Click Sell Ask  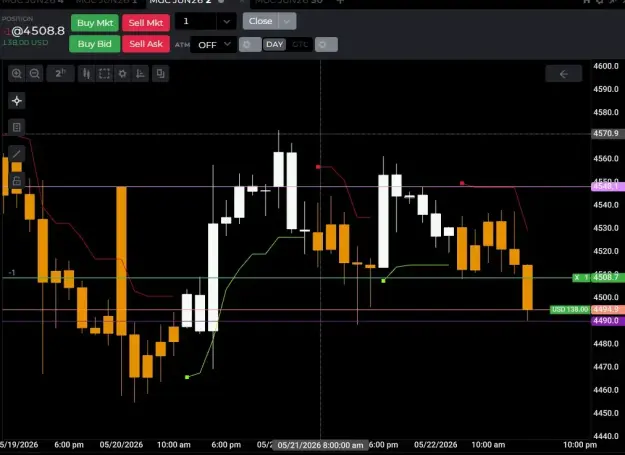point(146,44)
